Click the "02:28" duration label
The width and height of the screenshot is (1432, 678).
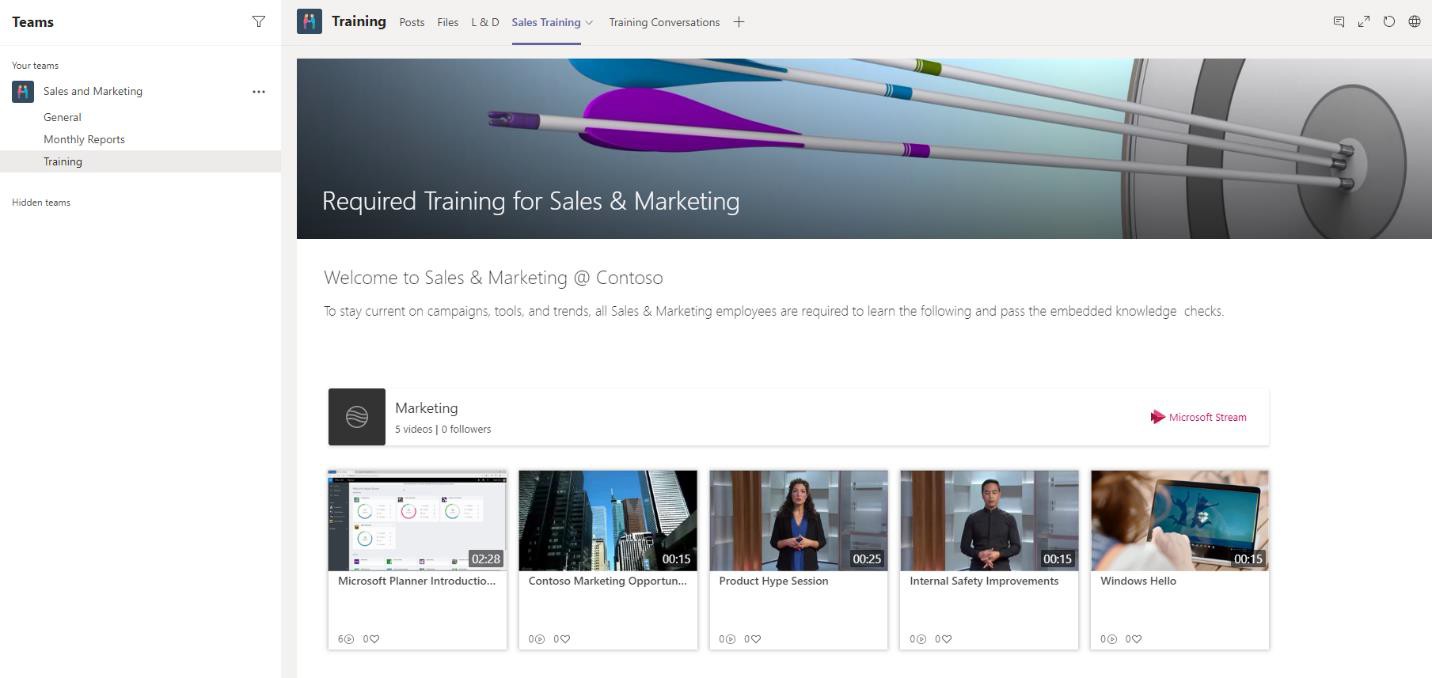[486, 559]
